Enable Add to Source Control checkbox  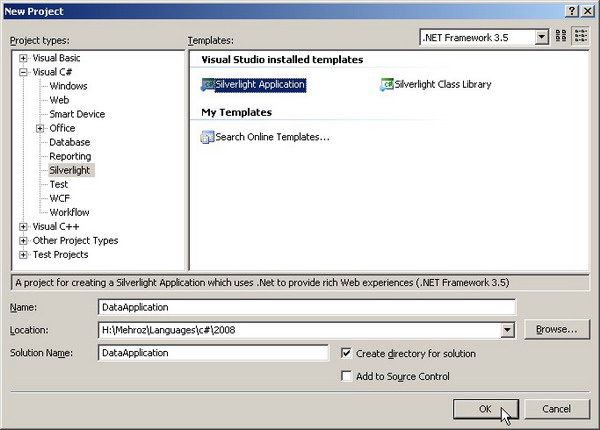coord(346,376)
